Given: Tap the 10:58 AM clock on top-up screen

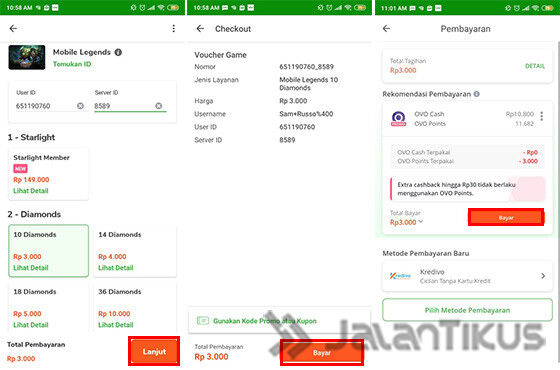Looking at the screenshot, I should point(19,8).
